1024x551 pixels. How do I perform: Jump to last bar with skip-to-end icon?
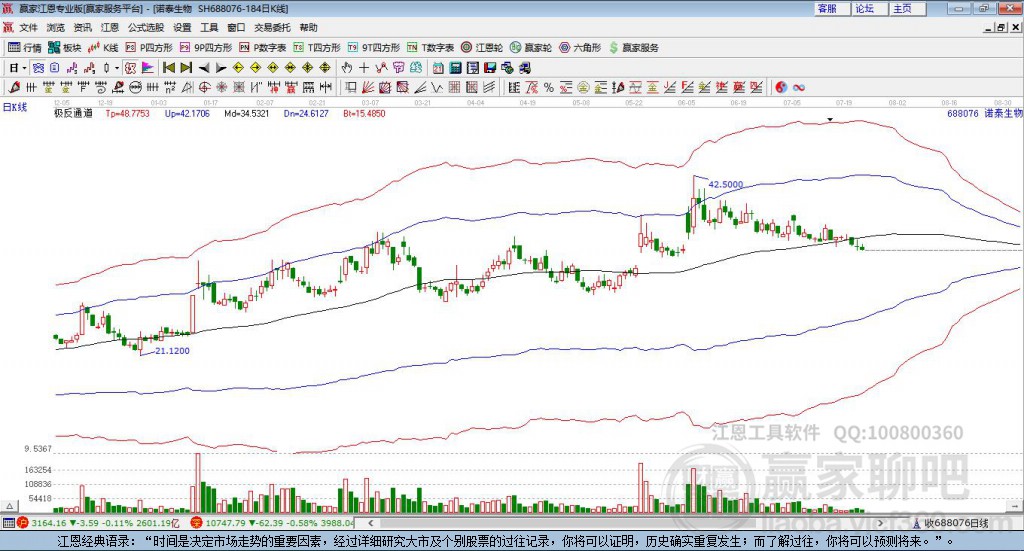tap(187, 68)
